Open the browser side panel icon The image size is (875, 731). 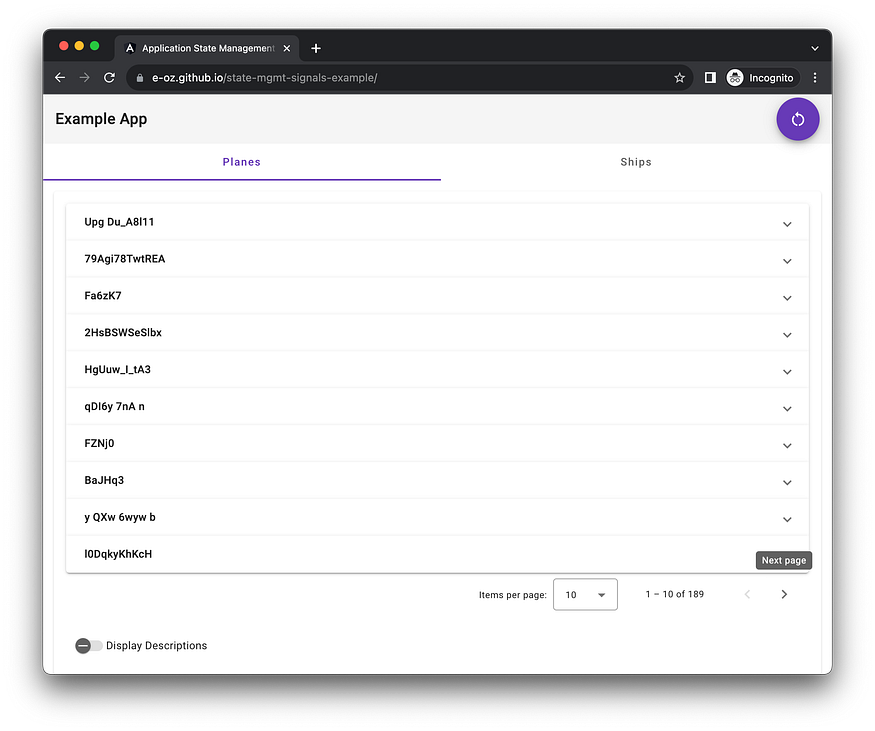point(710,78)
